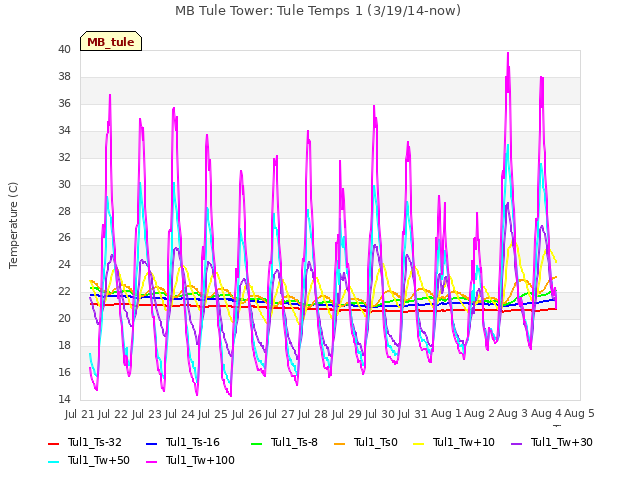This screenshot has width=640, height=480.
Task: Select the Tul1_Tw+50 legend label
Action: coord(99,460)
